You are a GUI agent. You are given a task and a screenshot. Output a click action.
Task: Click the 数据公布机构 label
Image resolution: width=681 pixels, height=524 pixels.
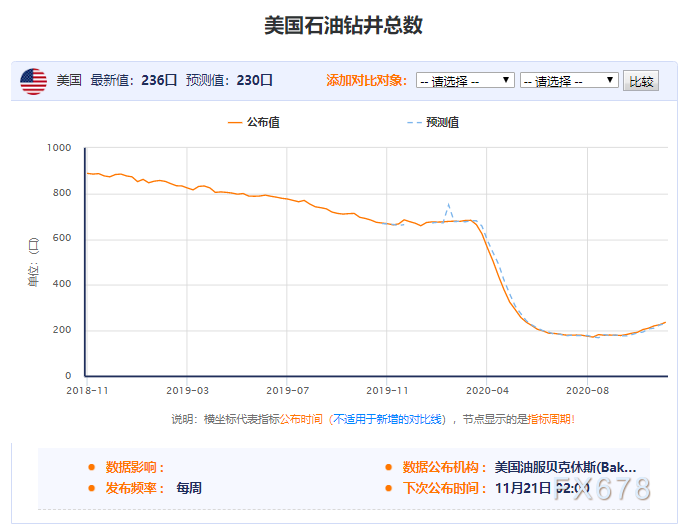click(444, 468)
